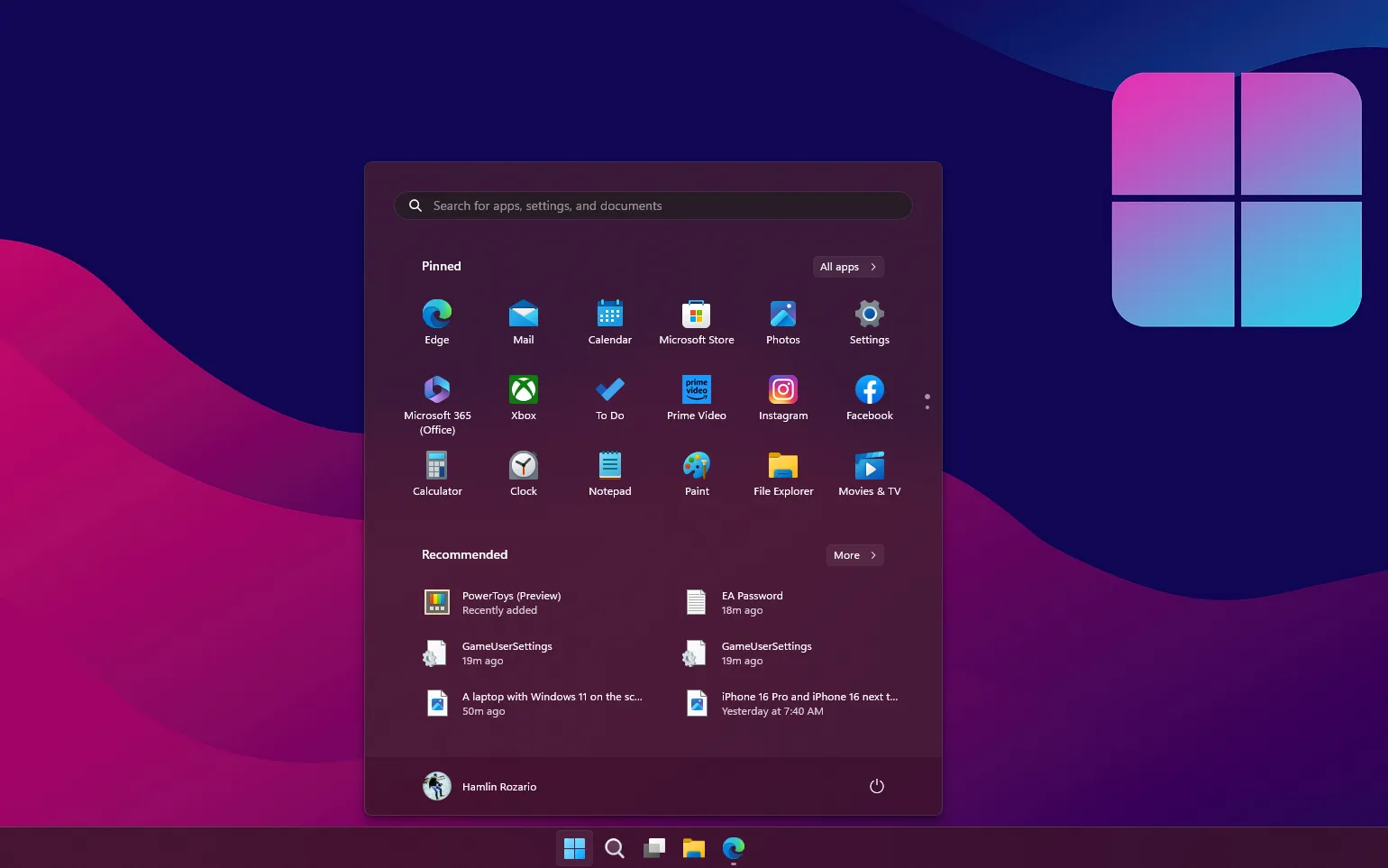This screenshot has height=868, width=1388.
Task: Click the Hamlin Rozario account name
Action: point(498,786)
